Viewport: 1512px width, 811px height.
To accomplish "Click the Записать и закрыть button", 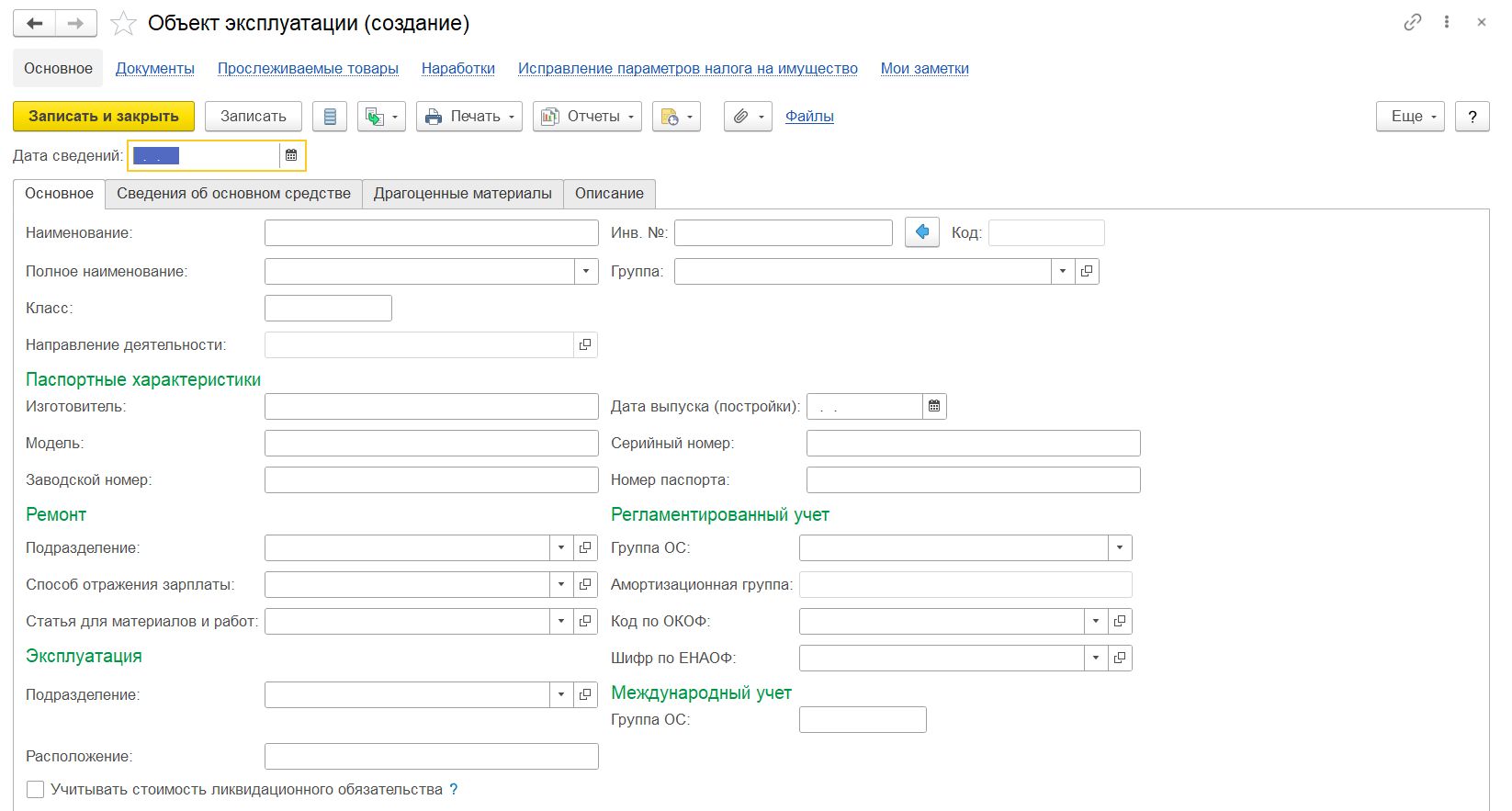I will [x=104, y=117].
